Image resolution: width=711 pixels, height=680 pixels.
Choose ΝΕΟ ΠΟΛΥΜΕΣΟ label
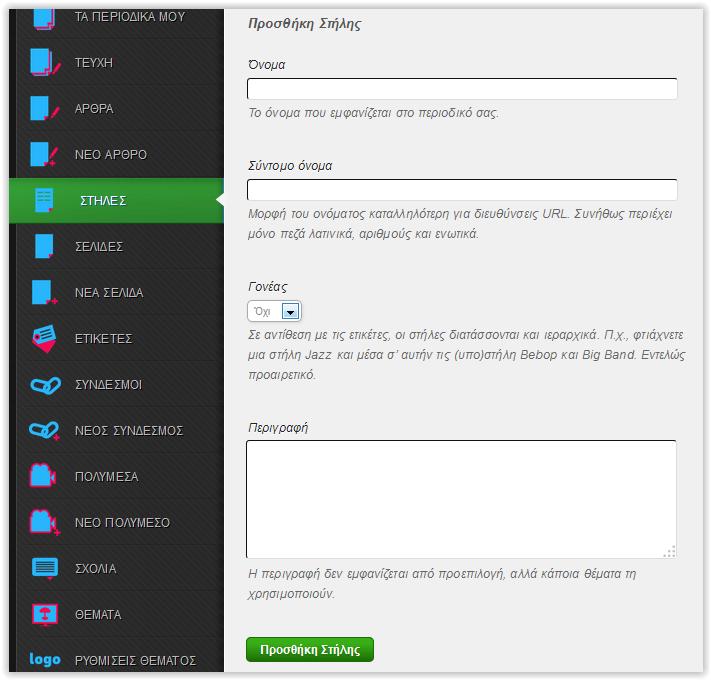point(122,523)
